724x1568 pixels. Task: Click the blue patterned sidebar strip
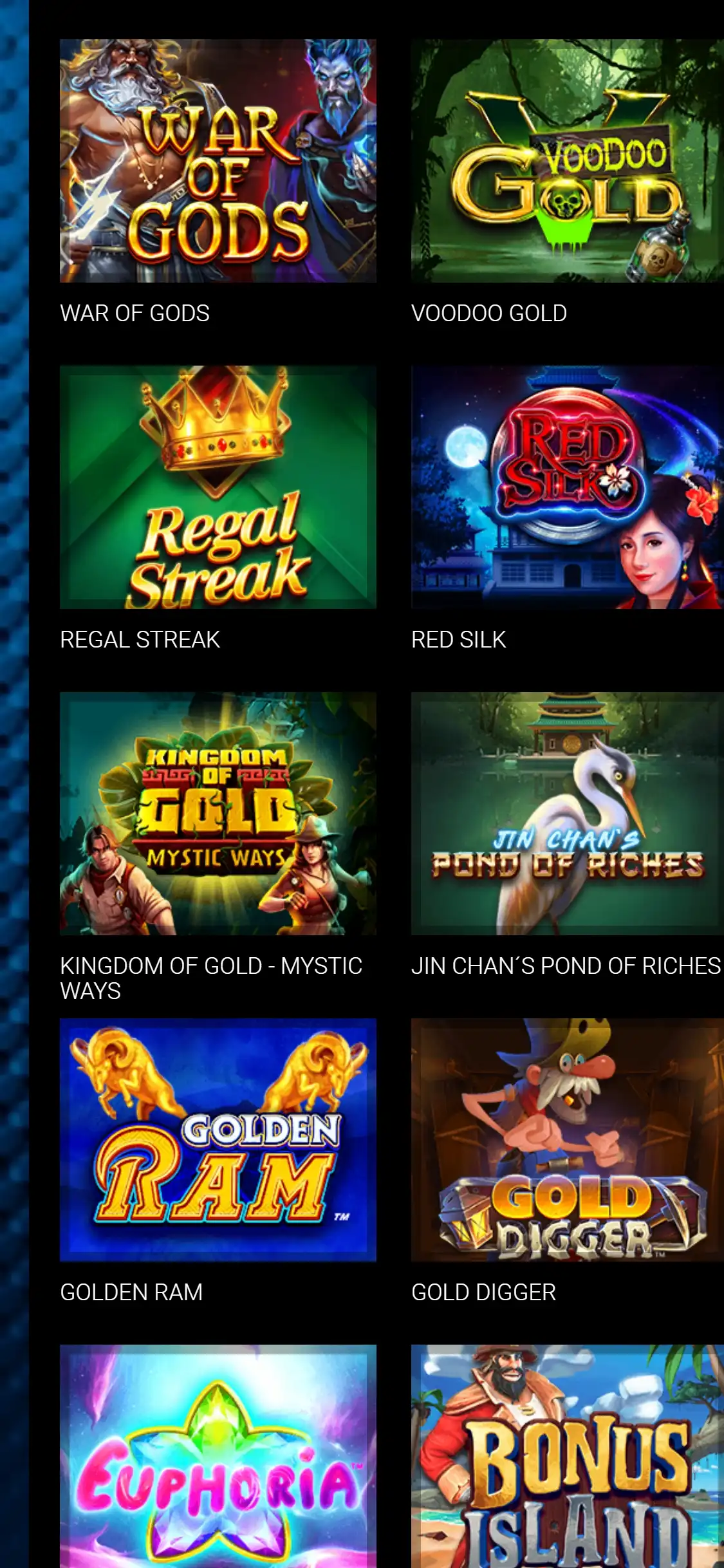pos(14,784)
